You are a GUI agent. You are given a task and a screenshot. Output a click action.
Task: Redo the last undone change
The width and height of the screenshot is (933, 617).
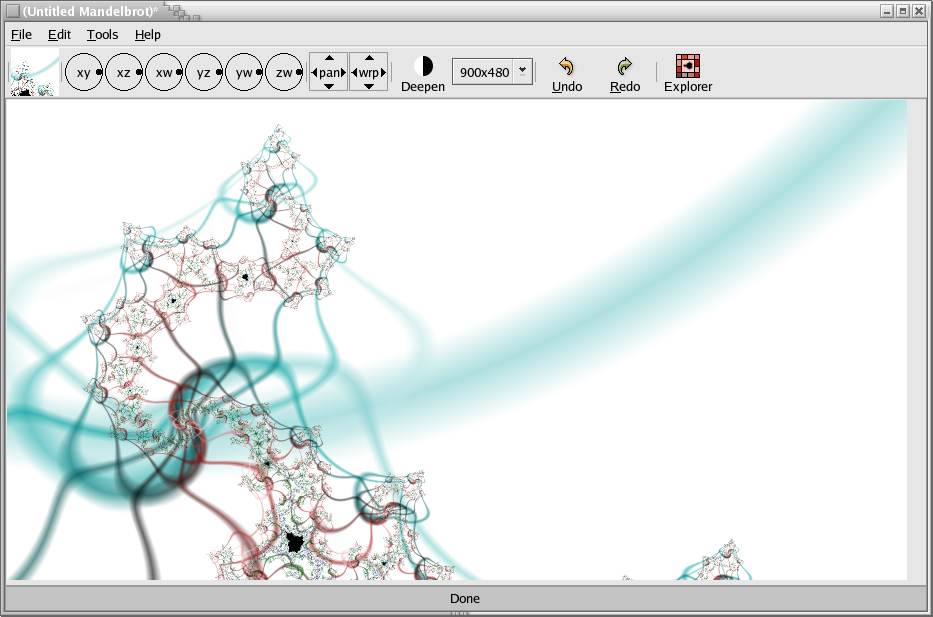pyautogui.click(x=625, y=73)
